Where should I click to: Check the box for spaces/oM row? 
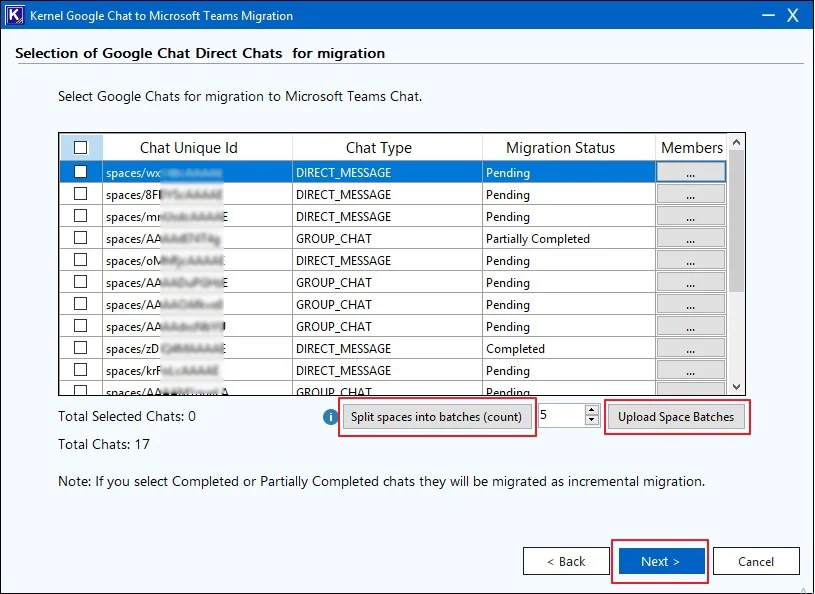coord(81,259)
